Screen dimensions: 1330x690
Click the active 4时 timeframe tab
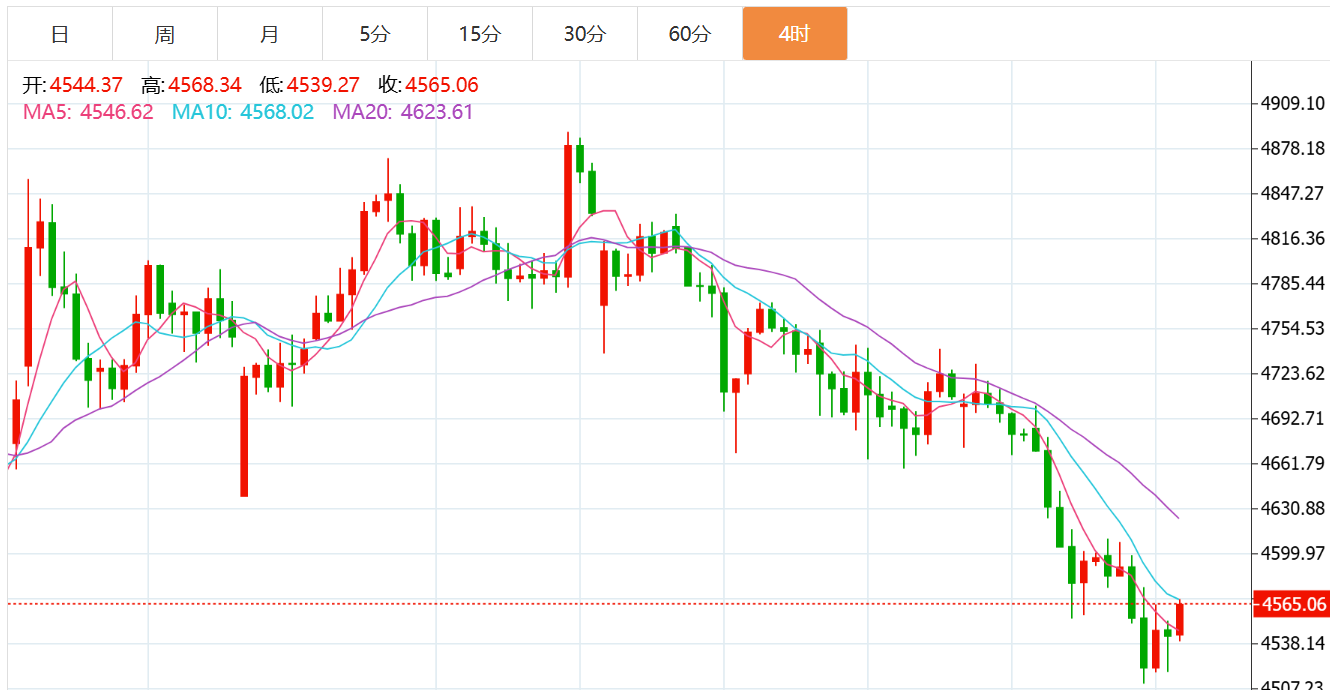(x=795, y=34)
